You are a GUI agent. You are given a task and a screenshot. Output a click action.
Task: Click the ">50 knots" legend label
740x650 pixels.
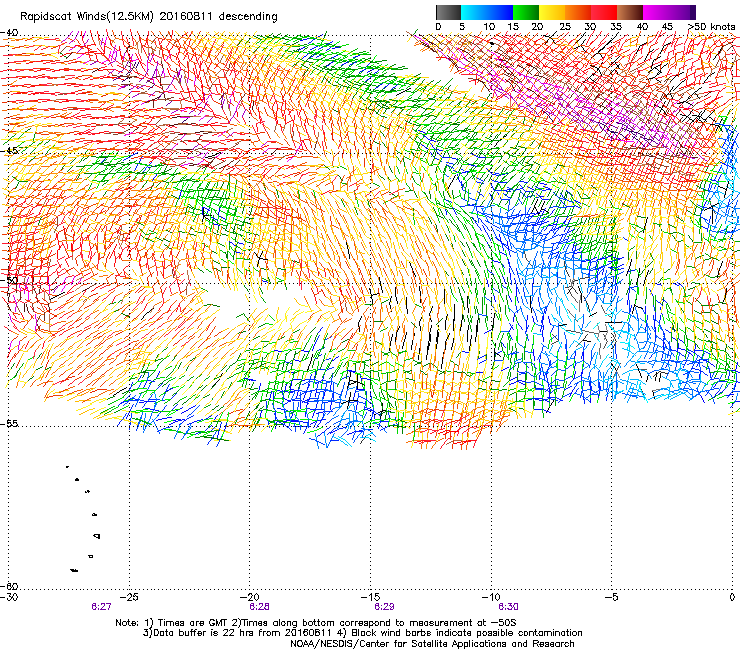pos(711,27)
